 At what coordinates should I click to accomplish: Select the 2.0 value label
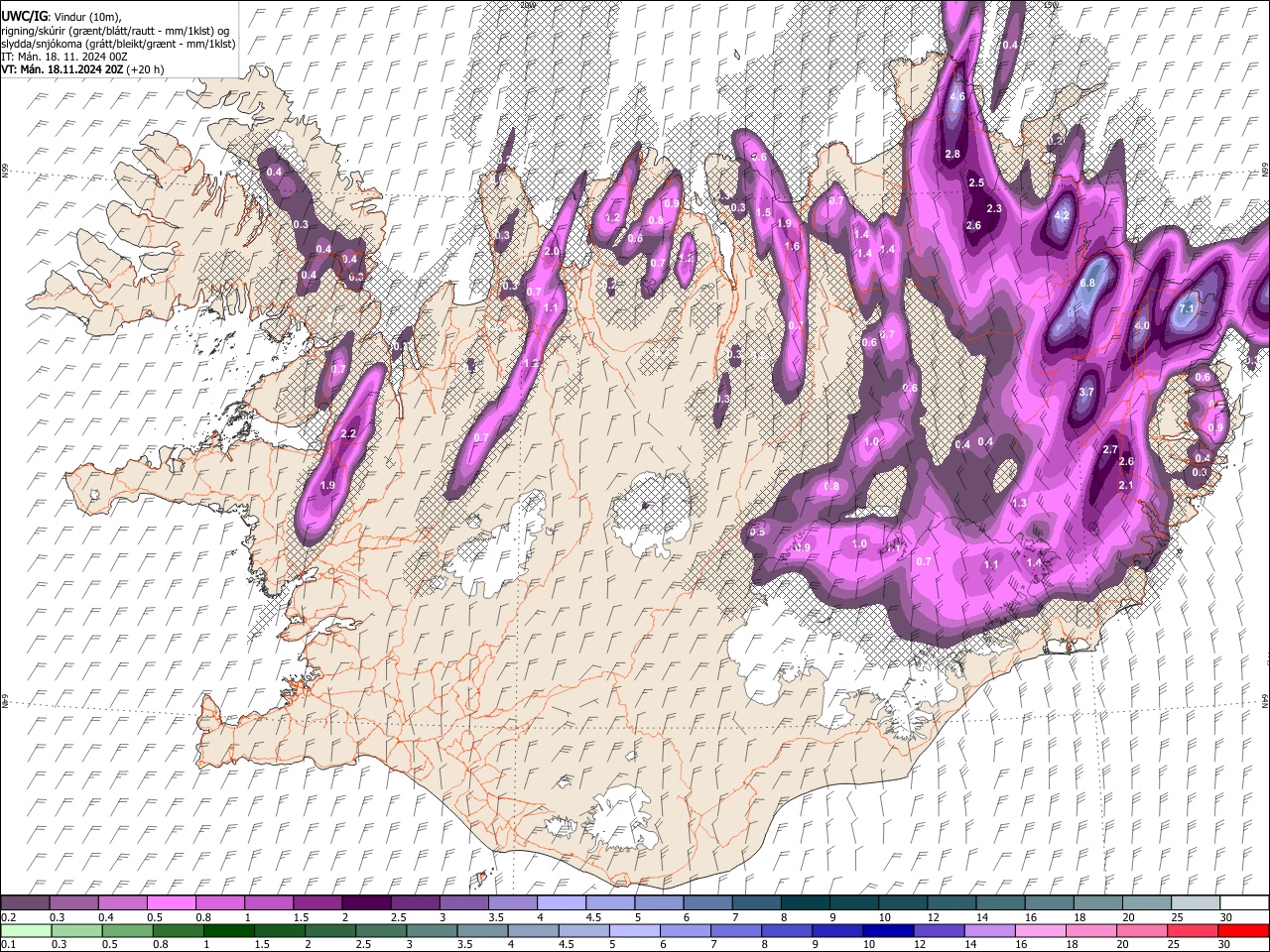[552, 251]
